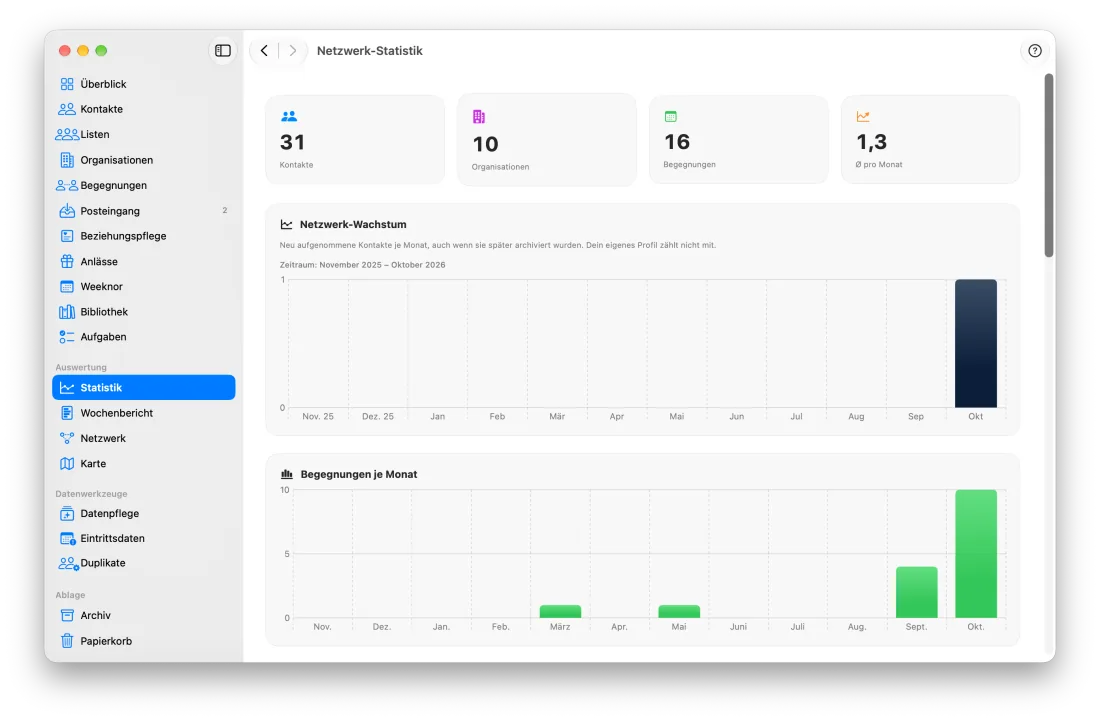Open the Wochenbericht icon
1100x721 pixels.
click(x=67, y=413)
